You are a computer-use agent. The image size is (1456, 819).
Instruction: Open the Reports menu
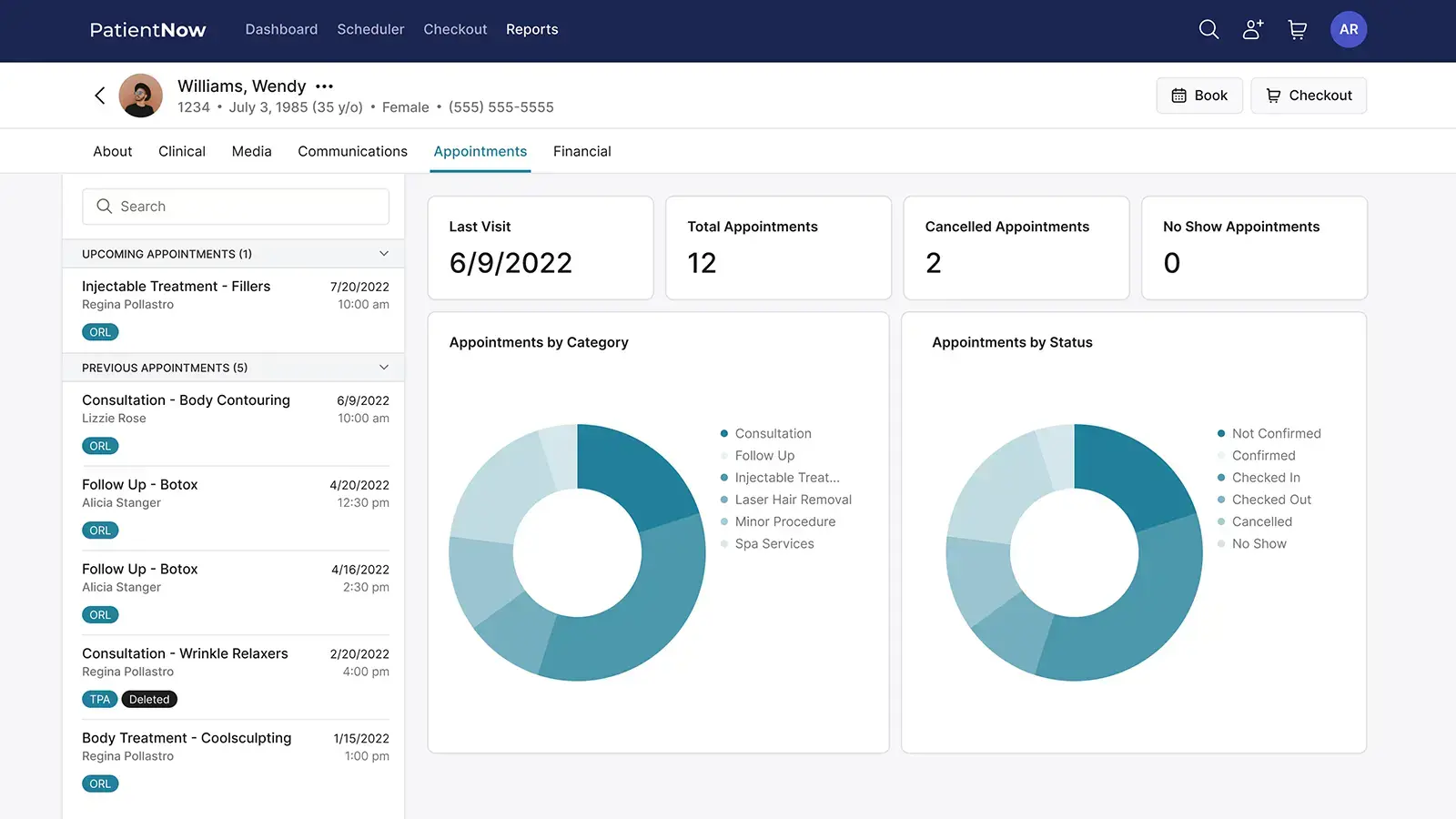(x=532, y=29)
